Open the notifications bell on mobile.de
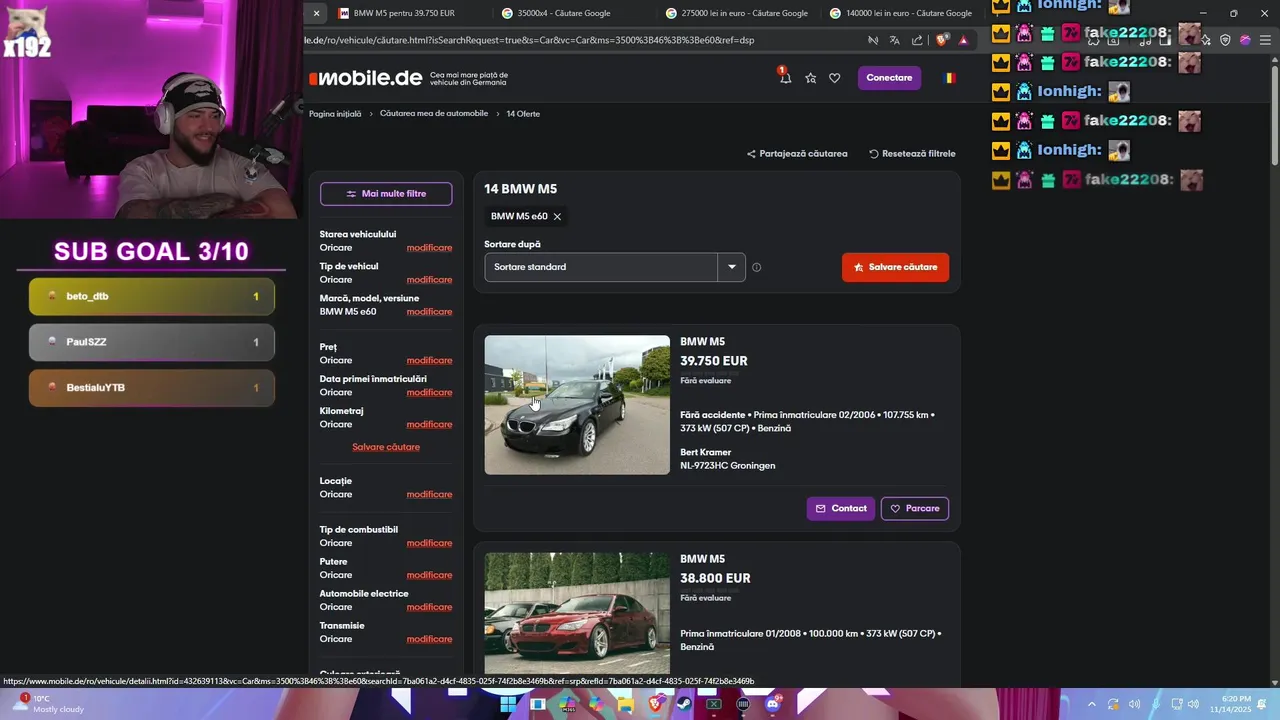This screenshot has height=720, width=1280. [785, 77]
